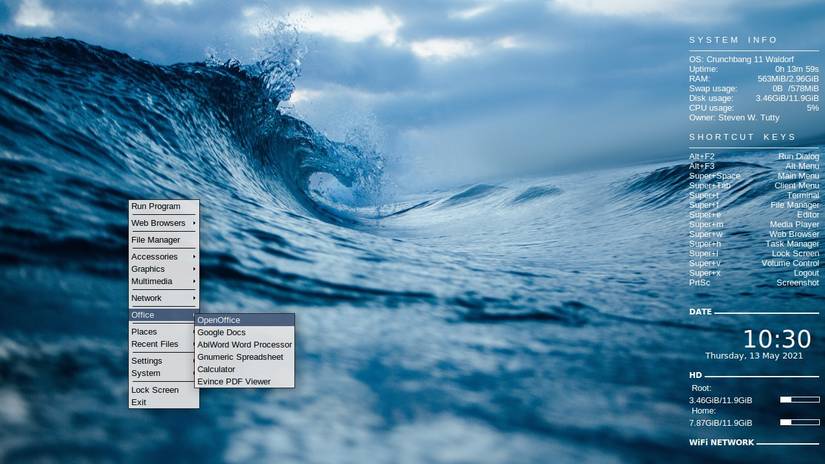Viewport: 825px width, 464px height.
Task: Click the Super+x Logout shortcut row
Action: tap(754, 273)
